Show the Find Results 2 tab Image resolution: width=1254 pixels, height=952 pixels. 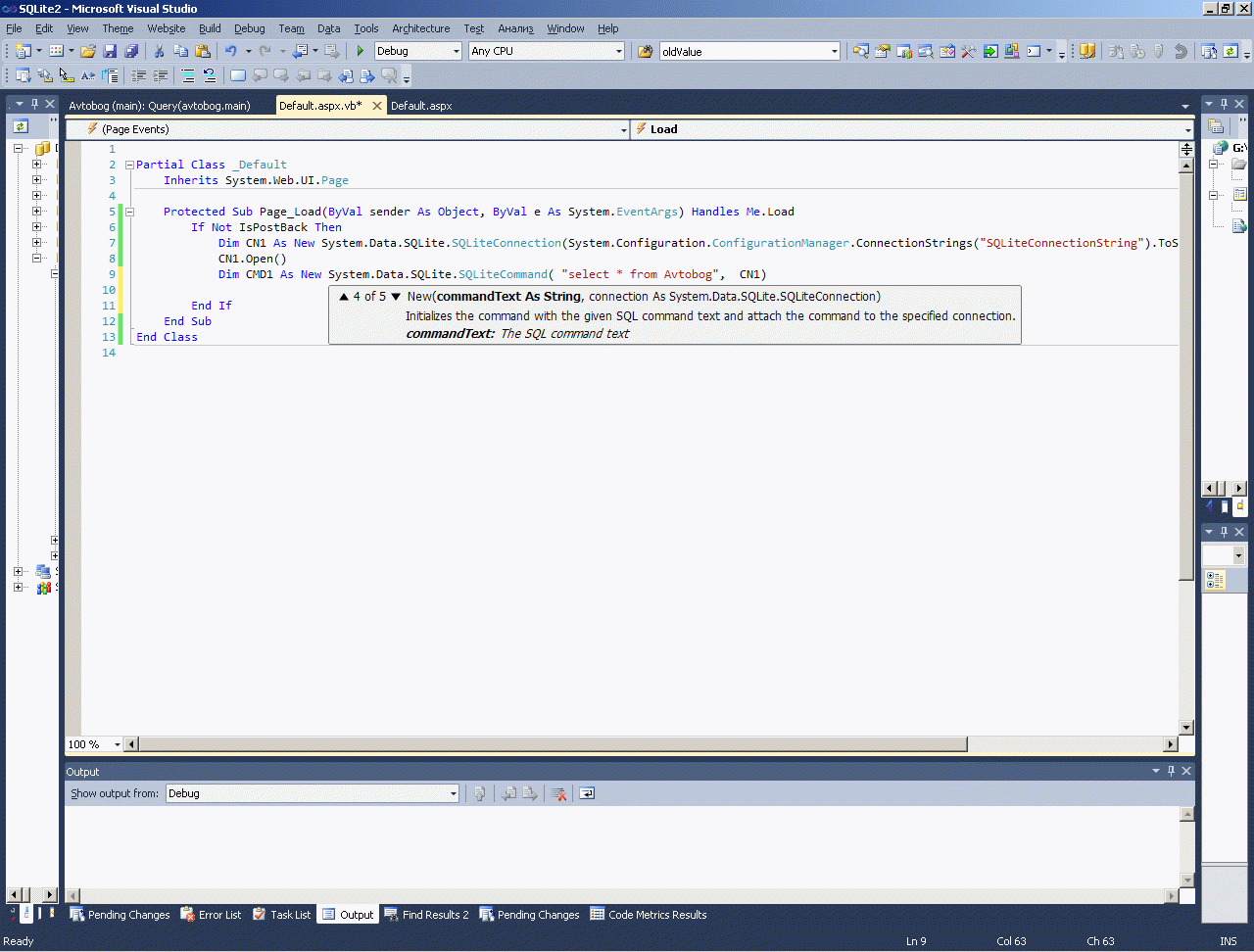[426, 915]
